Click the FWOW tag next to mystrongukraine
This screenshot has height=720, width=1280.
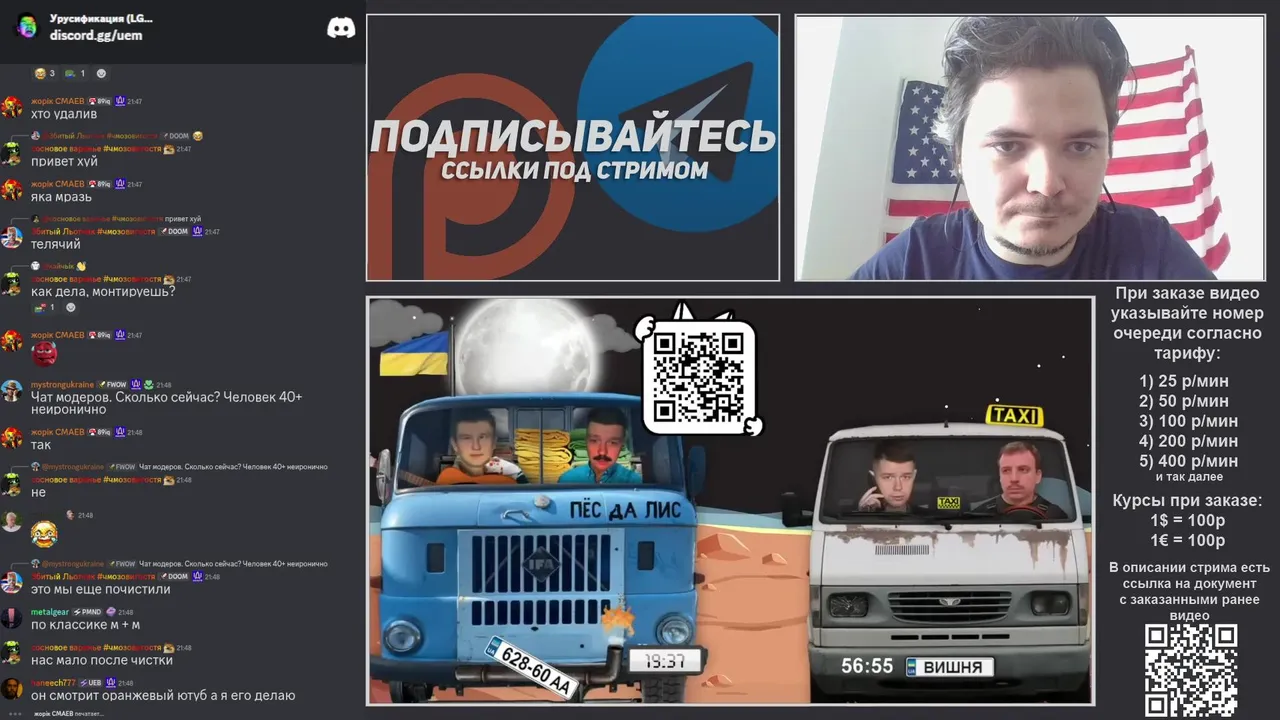[x=113, y=384]
